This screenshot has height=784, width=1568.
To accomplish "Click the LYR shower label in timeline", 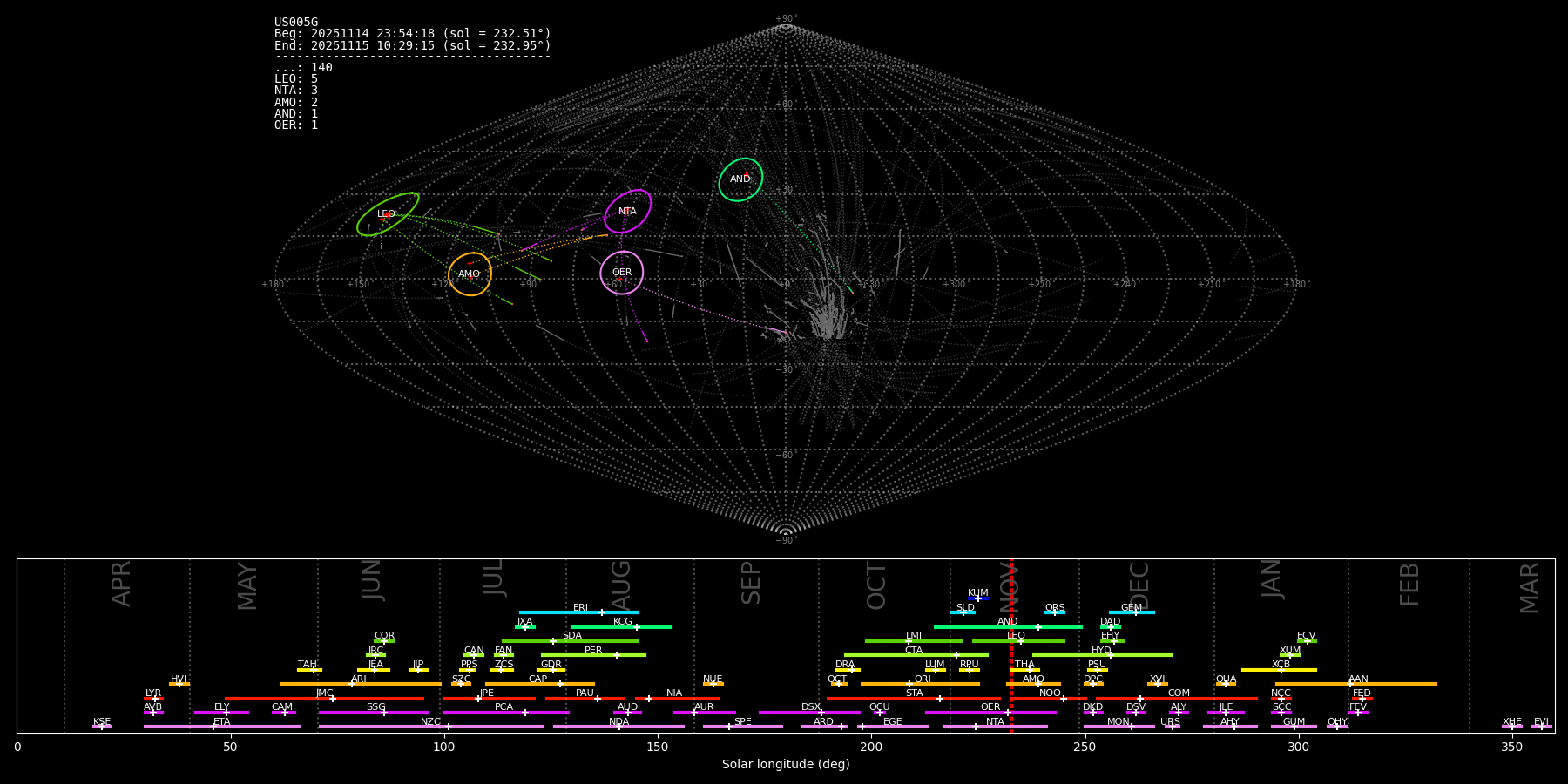I will 153,693.
